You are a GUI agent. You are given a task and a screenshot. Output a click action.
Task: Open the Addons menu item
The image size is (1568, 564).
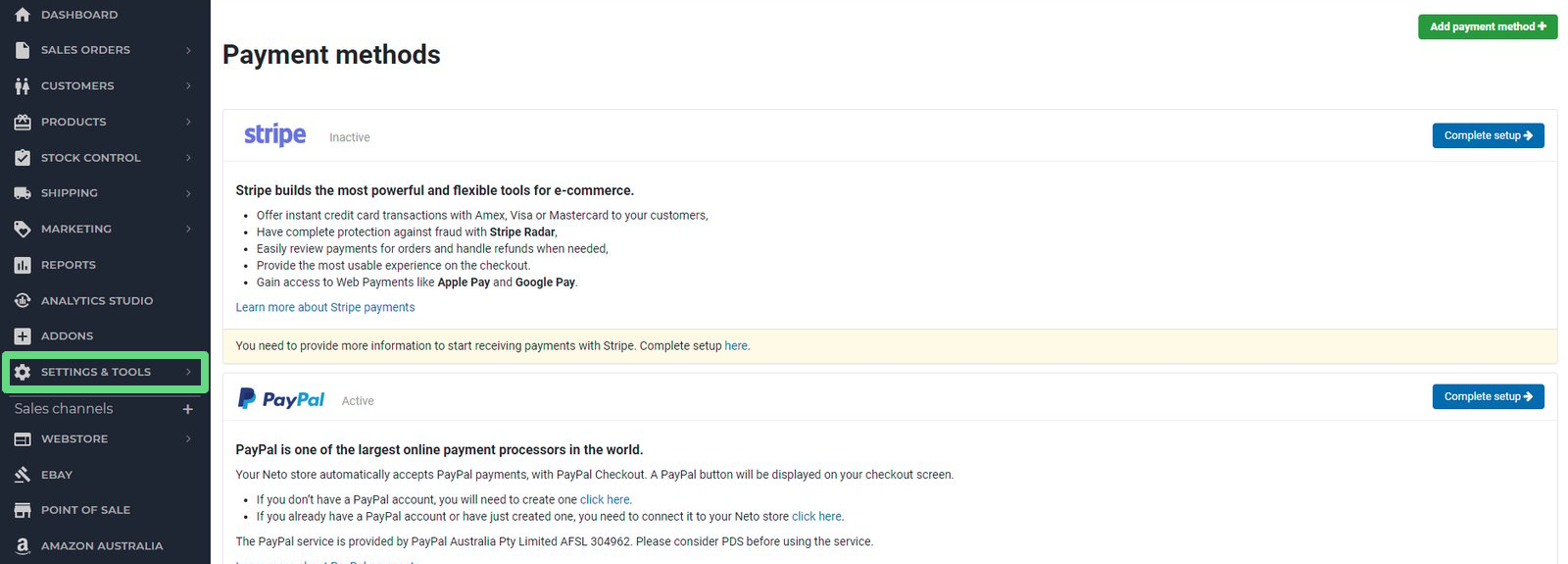67,336
